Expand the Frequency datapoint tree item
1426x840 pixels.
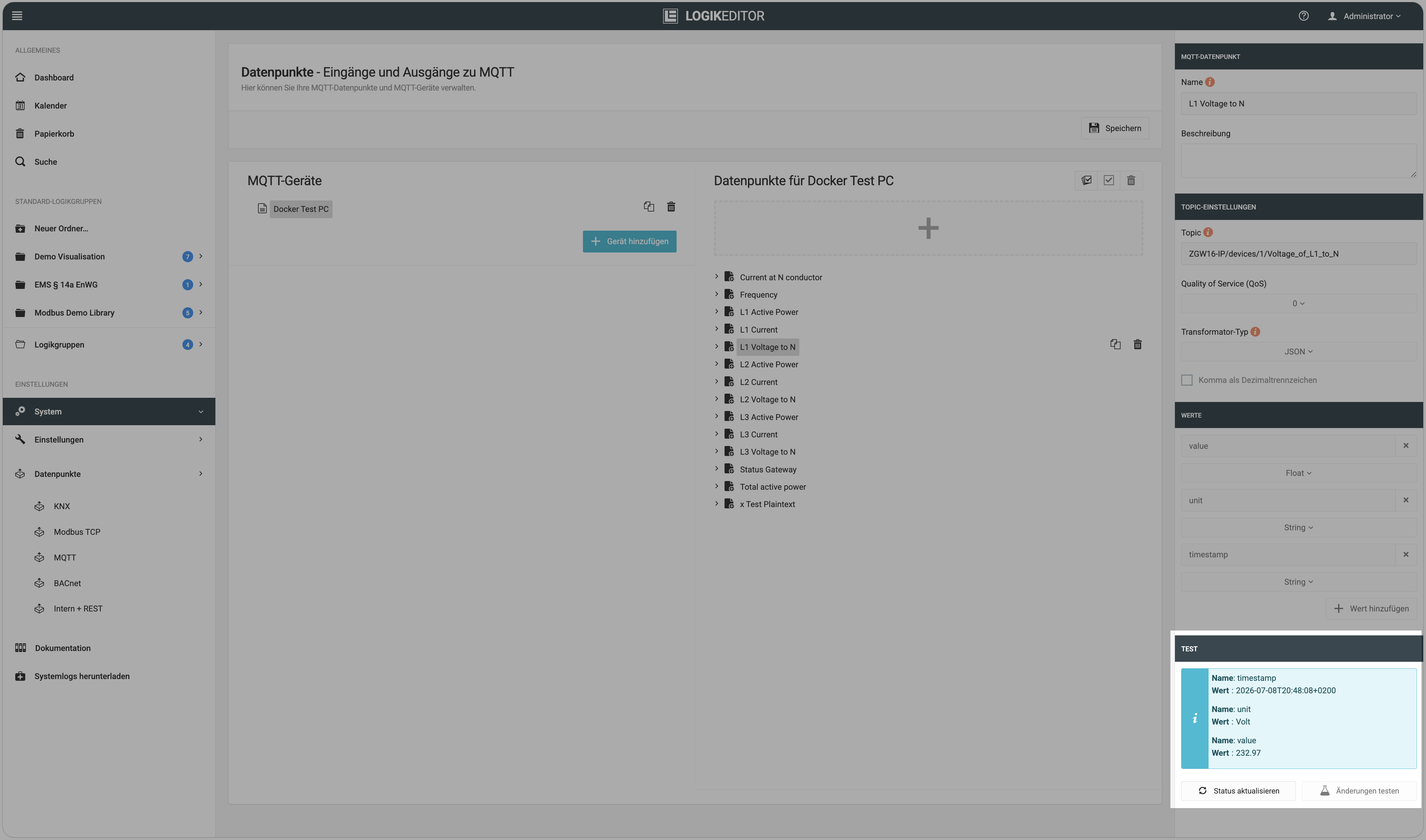[716, 294]
